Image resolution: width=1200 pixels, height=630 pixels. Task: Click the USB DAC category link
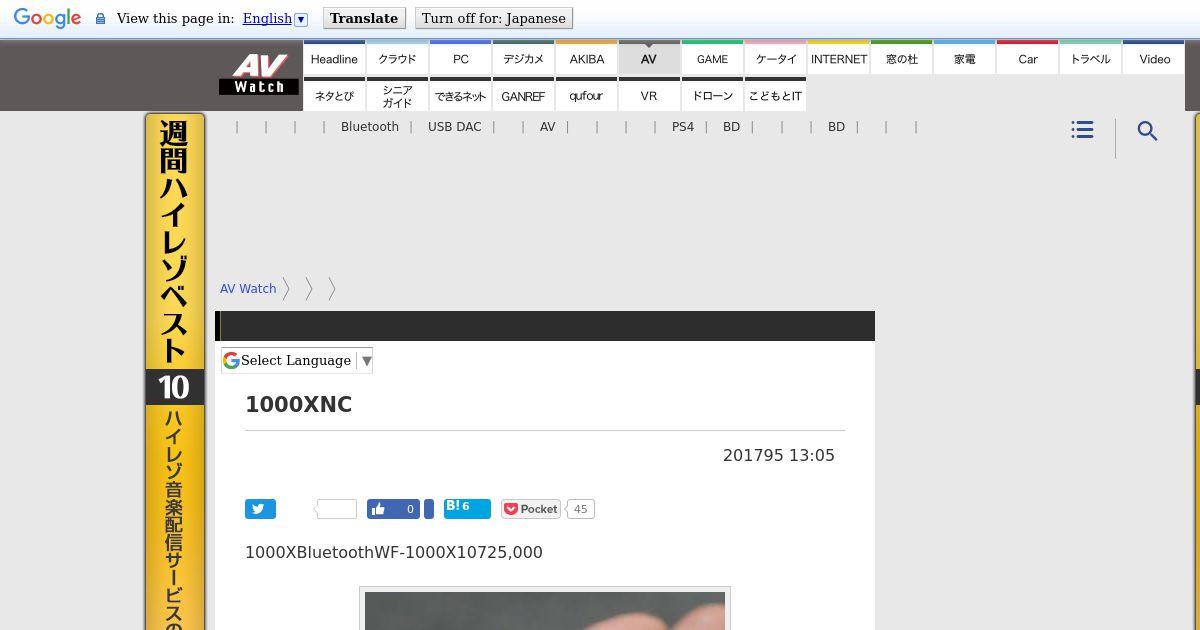tap(454, 127)
